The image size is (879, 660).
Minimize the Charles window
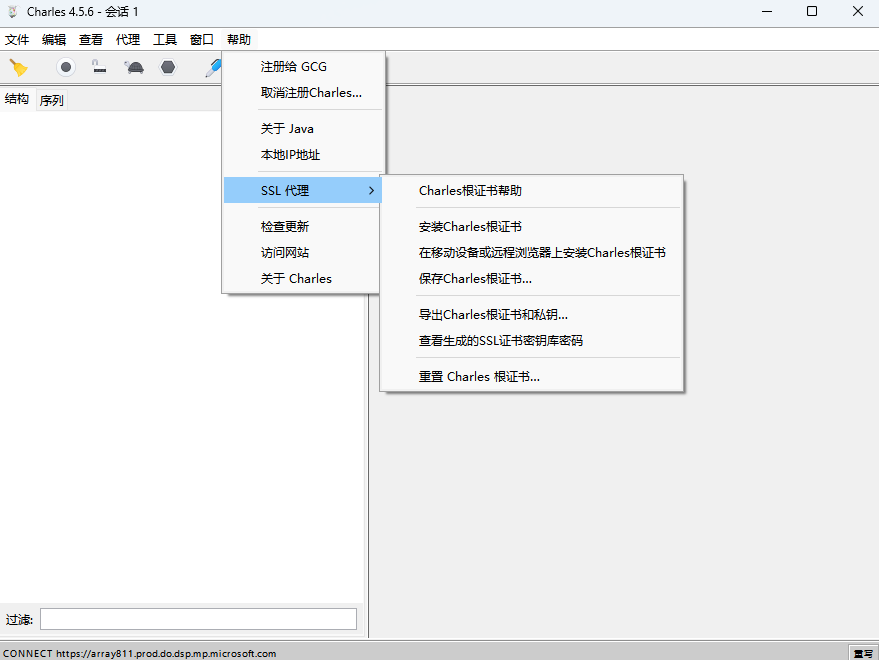point(767,11)
